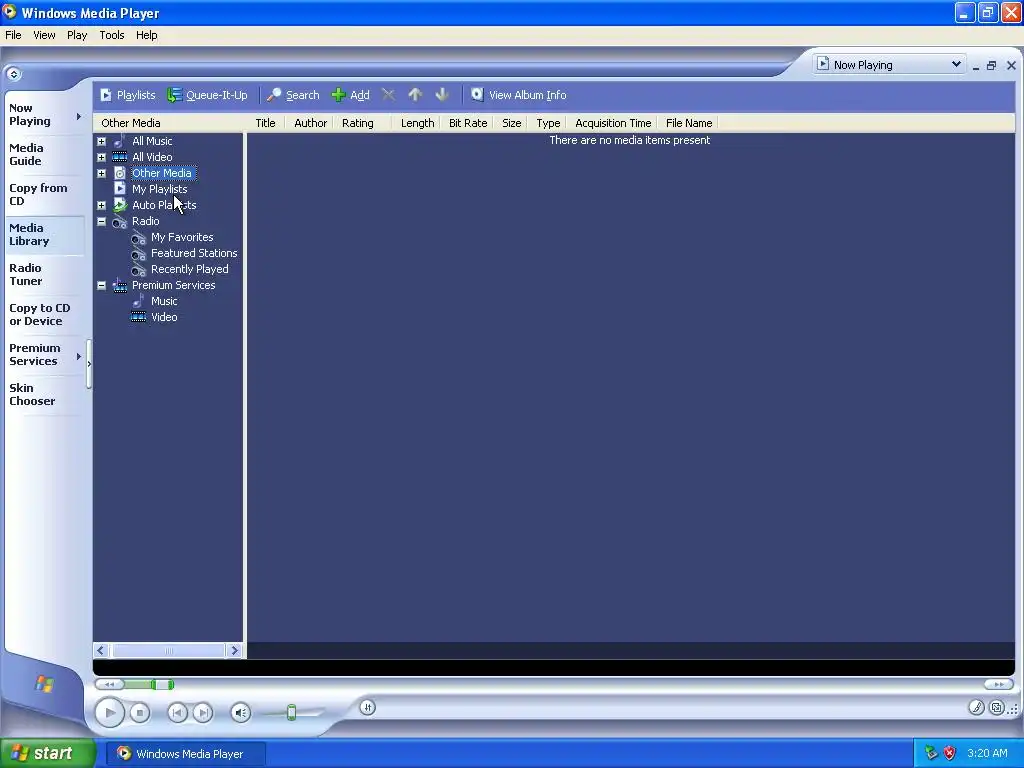Open the Tools menu
Viewport: 1024px width, 768px height.
[x=112, y=35]
